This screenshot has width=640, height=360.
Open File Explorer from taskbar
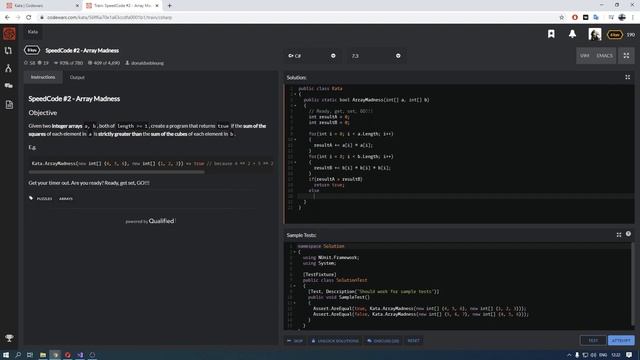pos(42,355)
